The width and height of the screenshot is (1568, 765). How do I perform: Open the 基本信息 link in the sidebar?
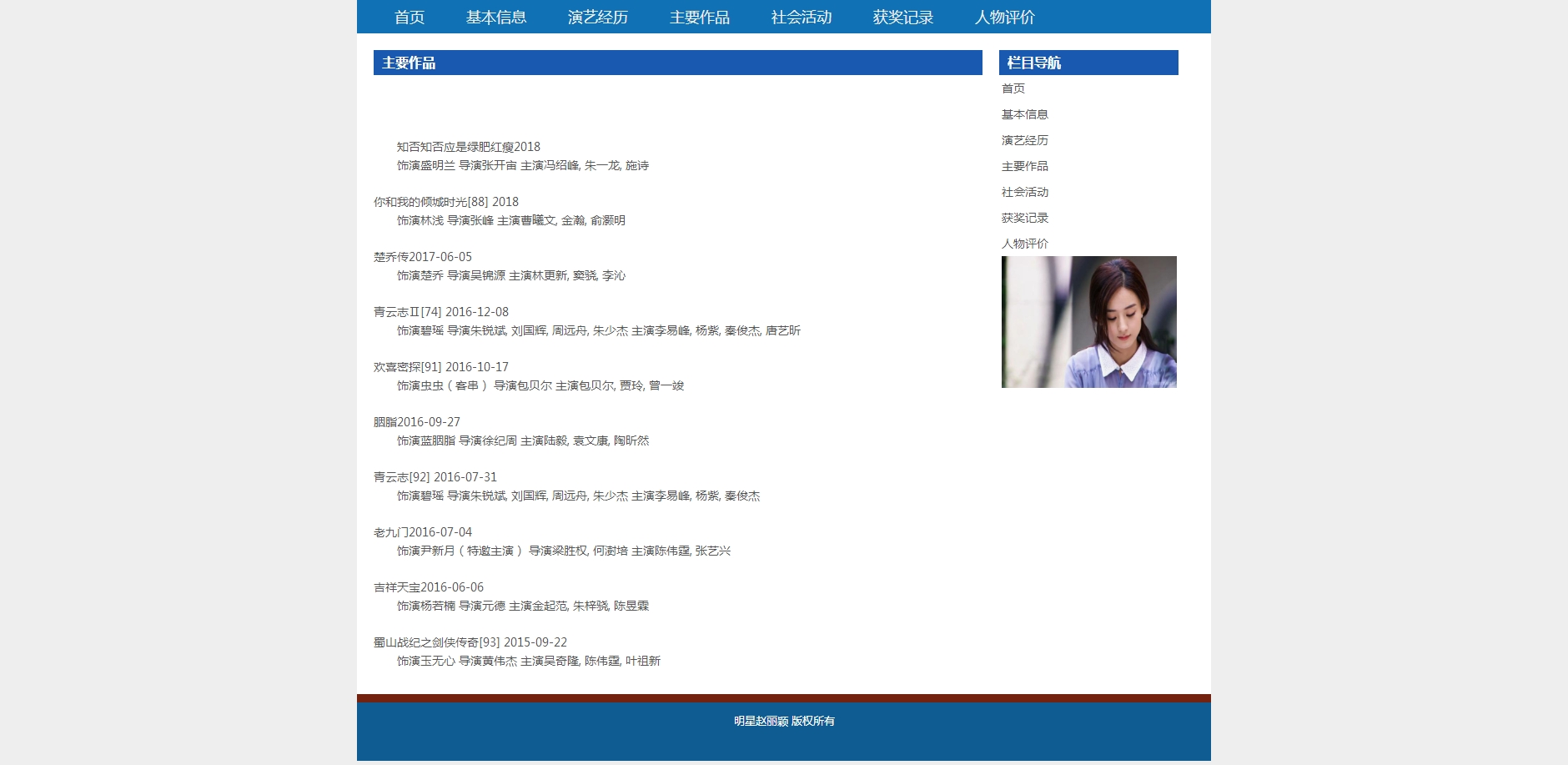(1024, 114)
